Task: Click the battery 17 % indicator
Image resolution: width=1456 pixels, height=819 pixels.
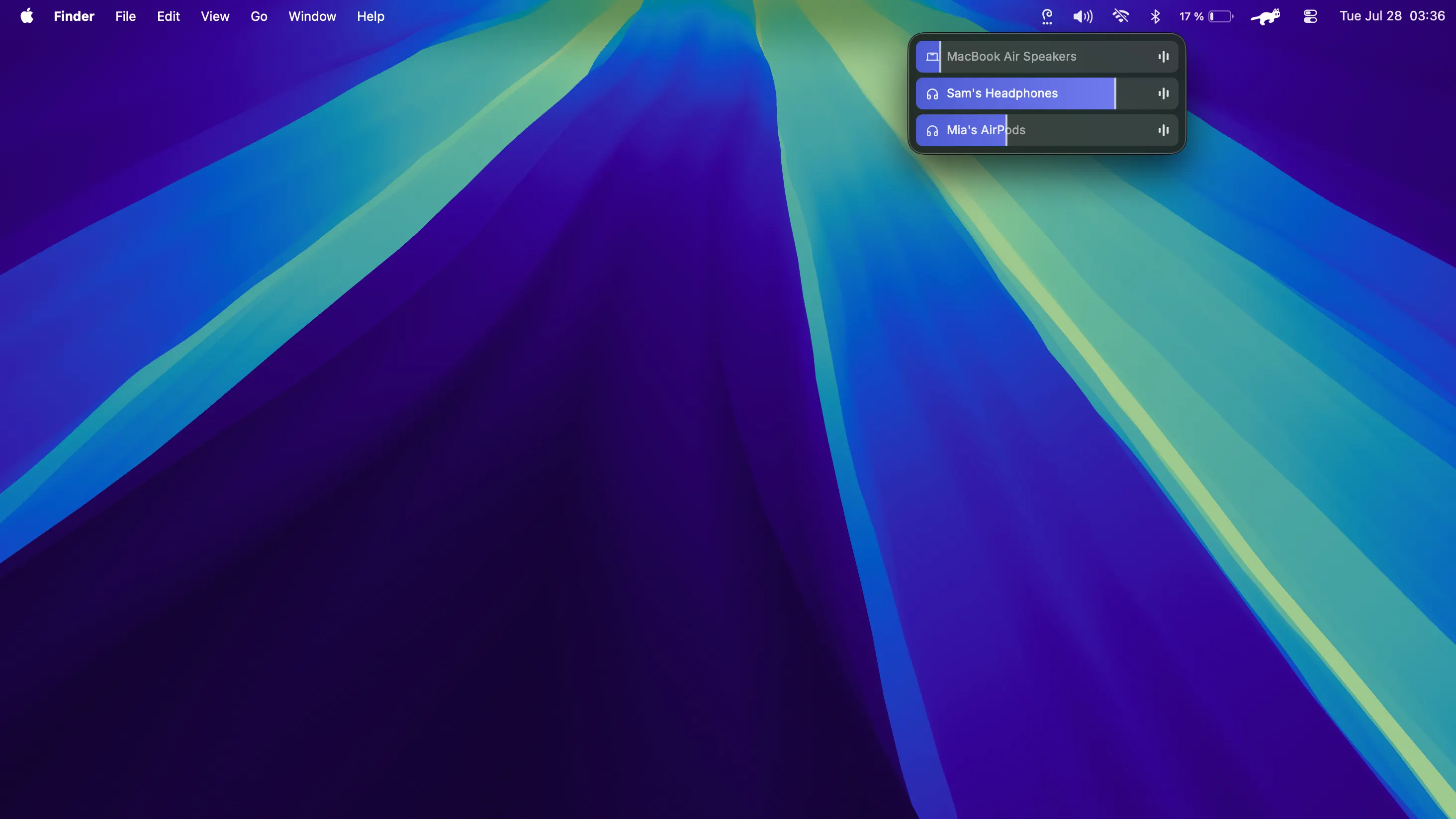Action: (1206, 16)
